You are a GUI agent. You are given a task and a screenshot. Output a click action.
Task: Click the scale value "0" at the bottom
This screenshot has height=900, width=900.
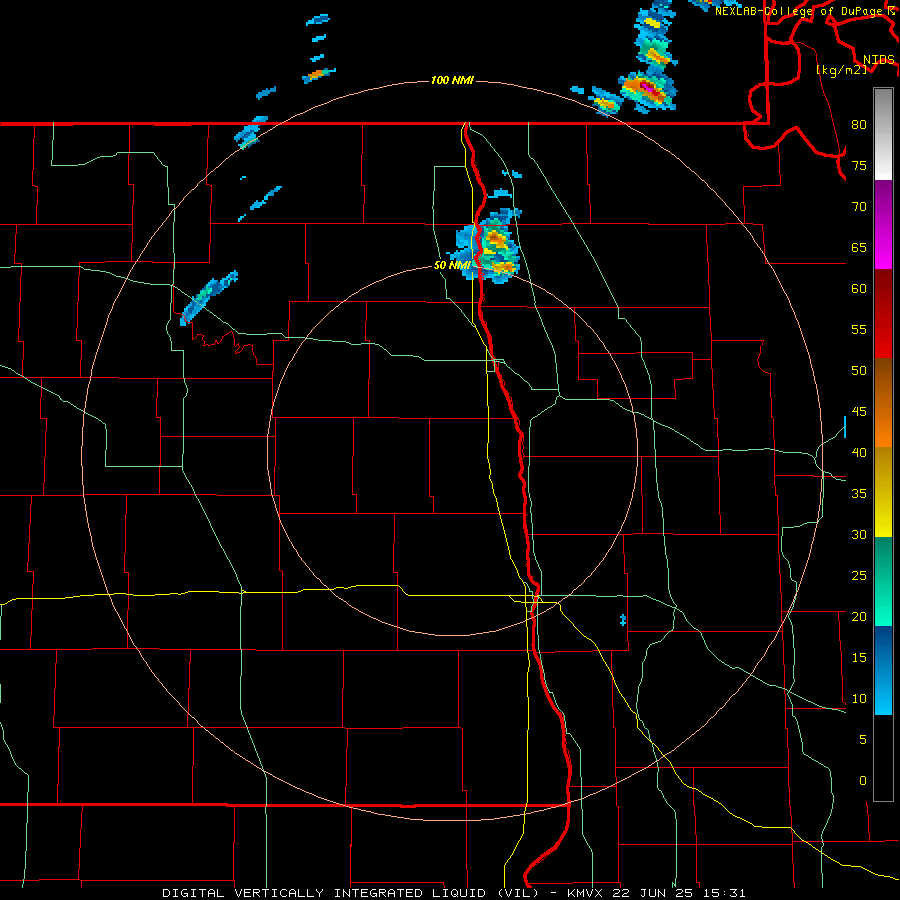pyautogui.click(x=863, y=781)
